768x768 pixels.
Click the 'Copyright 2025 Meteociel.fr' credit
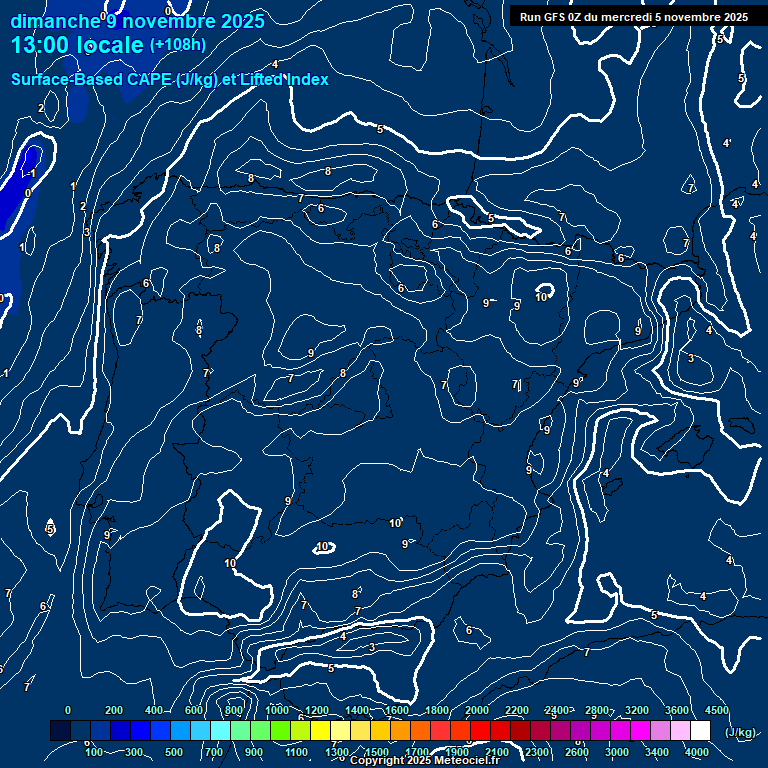point(425,760)
